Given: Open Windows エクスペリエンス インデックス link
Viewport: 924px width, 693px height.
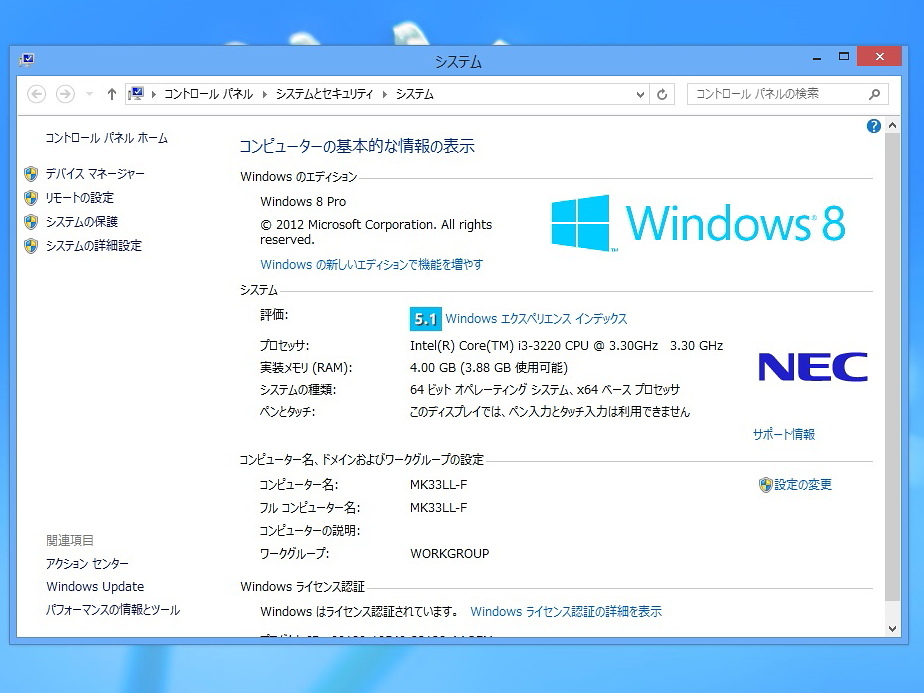Looking at the screenshot, I should point(536,319).
